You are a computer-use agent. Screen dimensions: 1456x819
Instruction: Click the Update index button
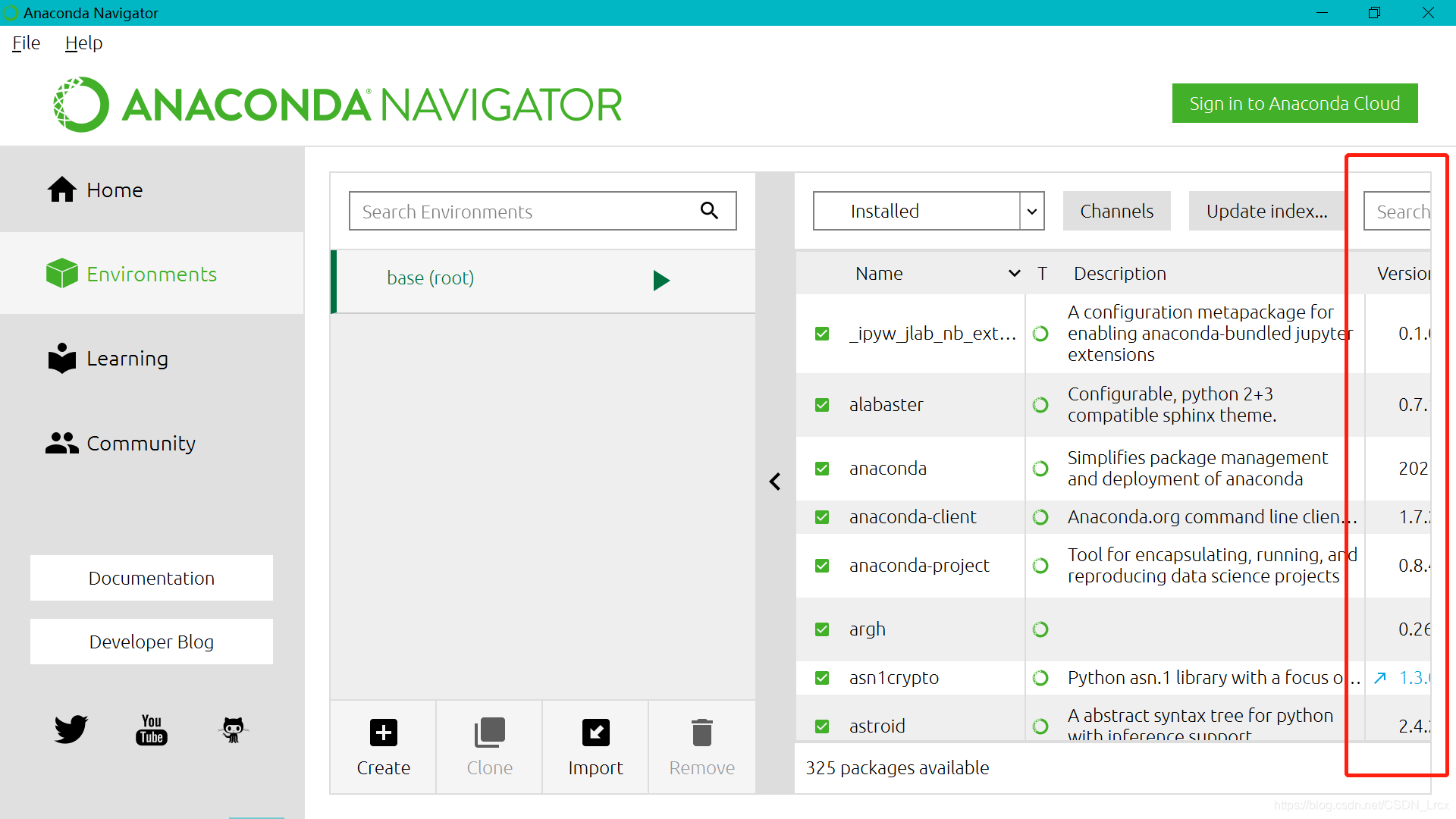1266,211
